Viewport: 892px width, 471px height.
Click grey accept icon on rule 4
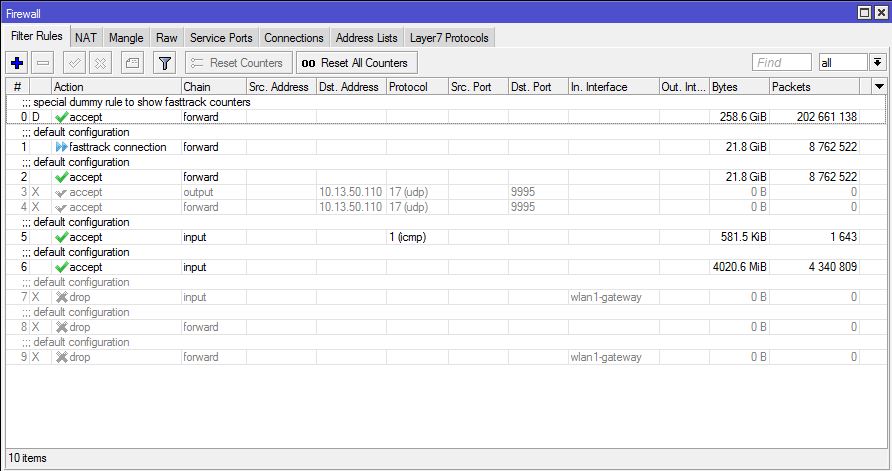61,207
